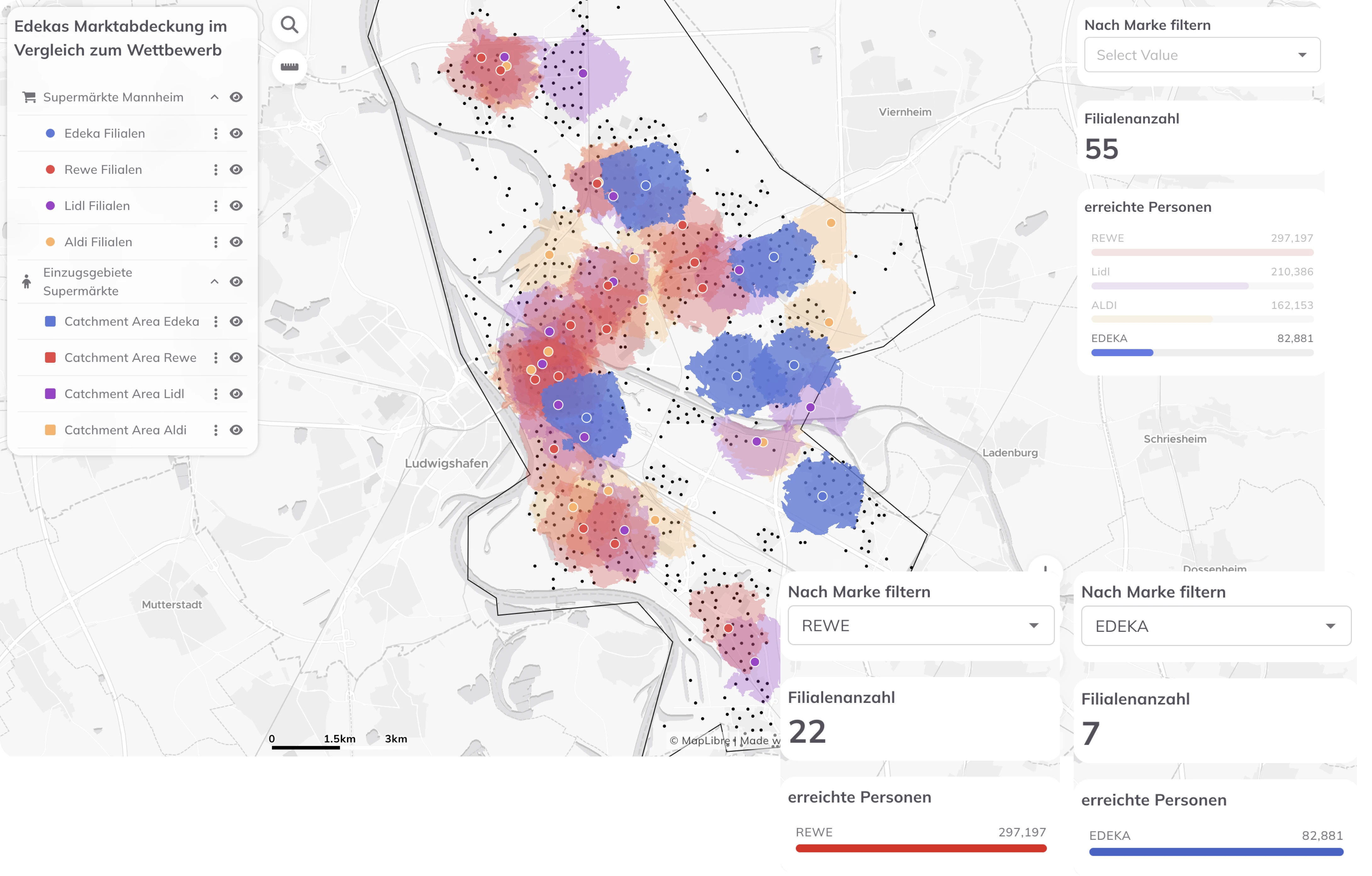Open the REWE brand filter dropdown
This screenshot has width=1372, height=876.
(x=921, y=626)
